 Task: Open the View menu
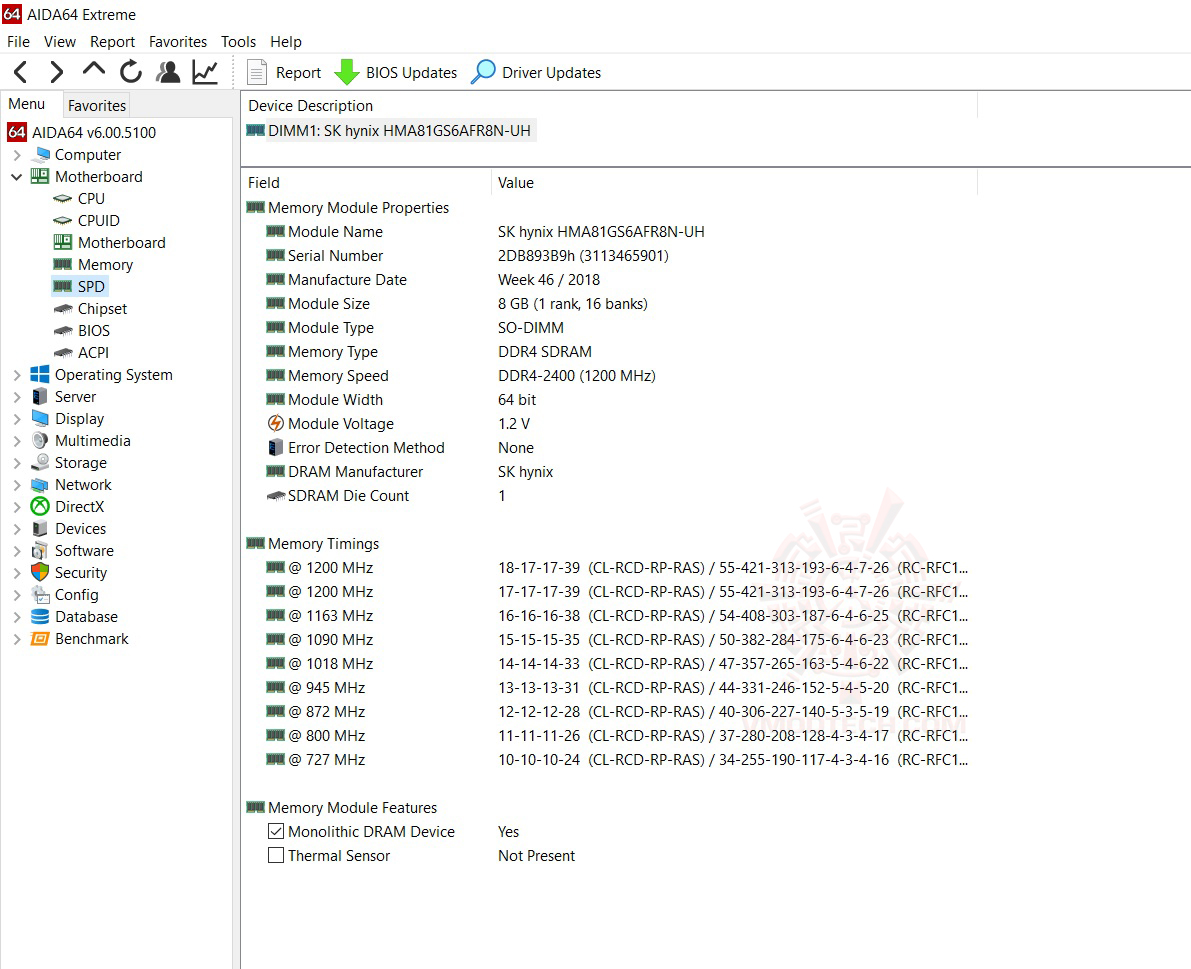click(x=59, y=42)
